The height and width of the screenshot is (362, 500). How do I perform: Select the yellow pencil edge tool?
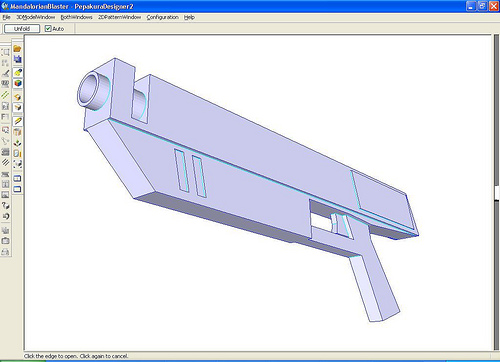(18, 121)
